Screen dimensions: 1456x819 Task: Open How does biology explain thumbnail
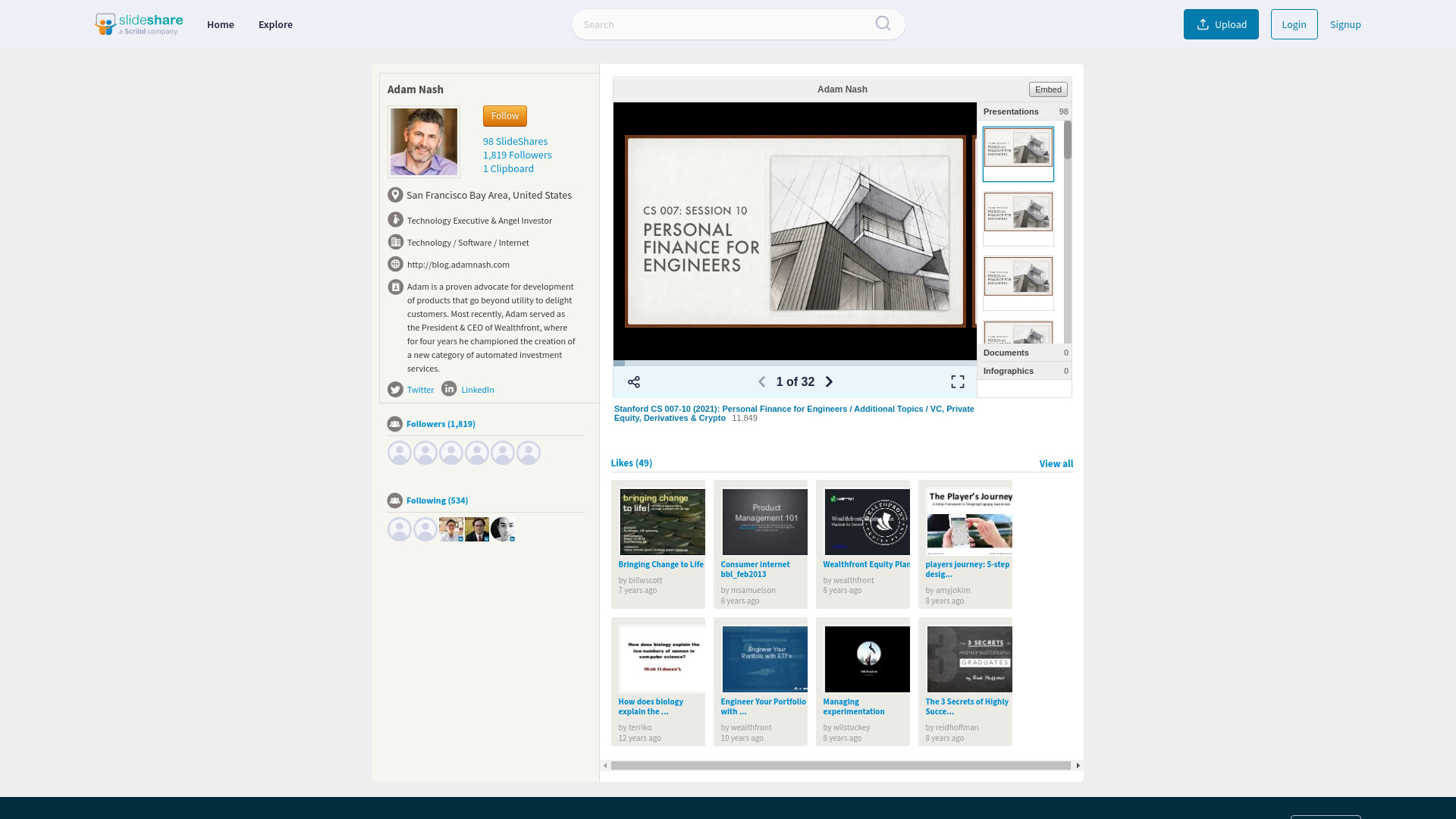pyautogui.click(x=662, y=659)
